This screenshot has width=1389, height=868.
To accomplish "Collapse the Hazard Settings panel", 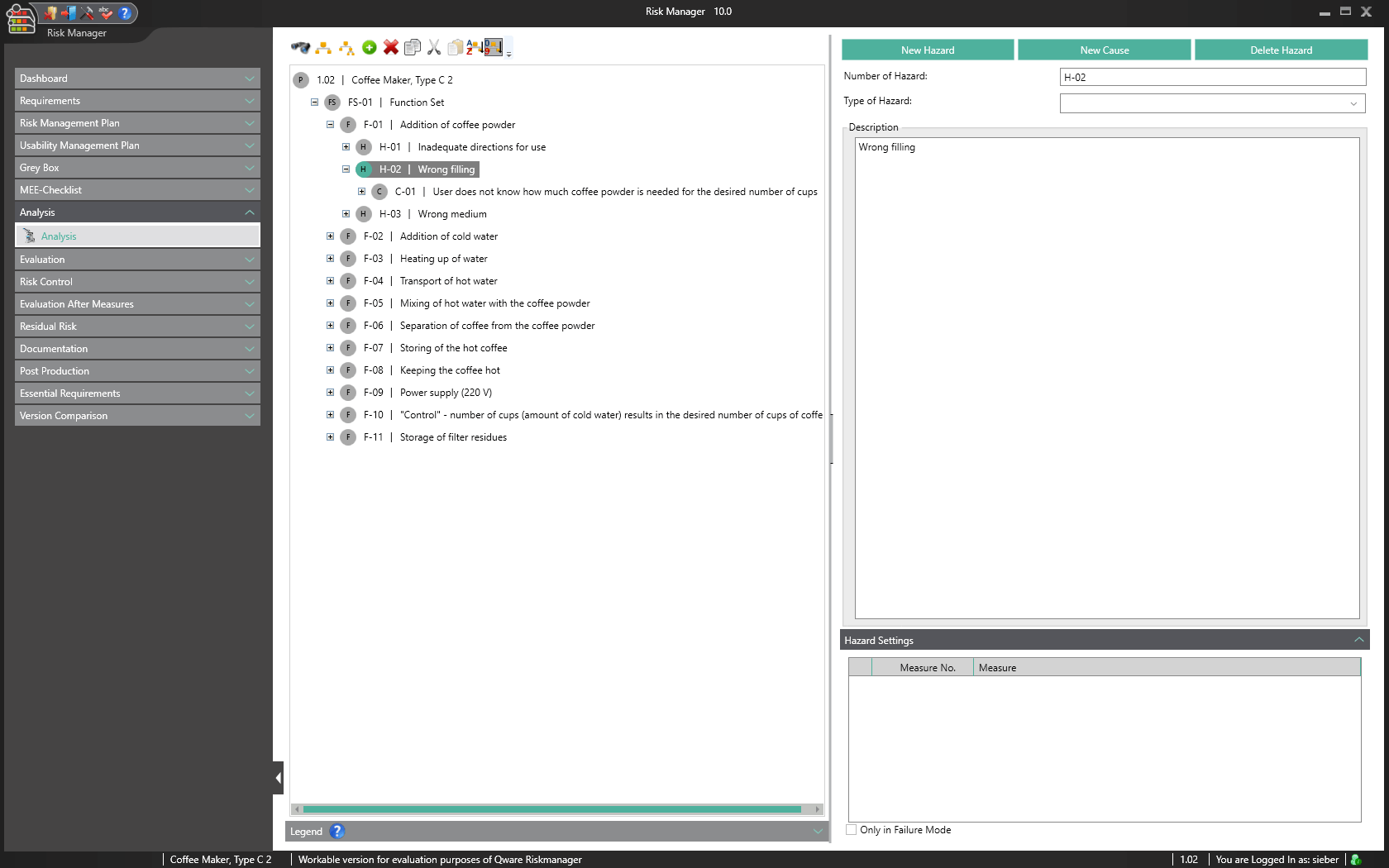I will (x=1358, y=640).
